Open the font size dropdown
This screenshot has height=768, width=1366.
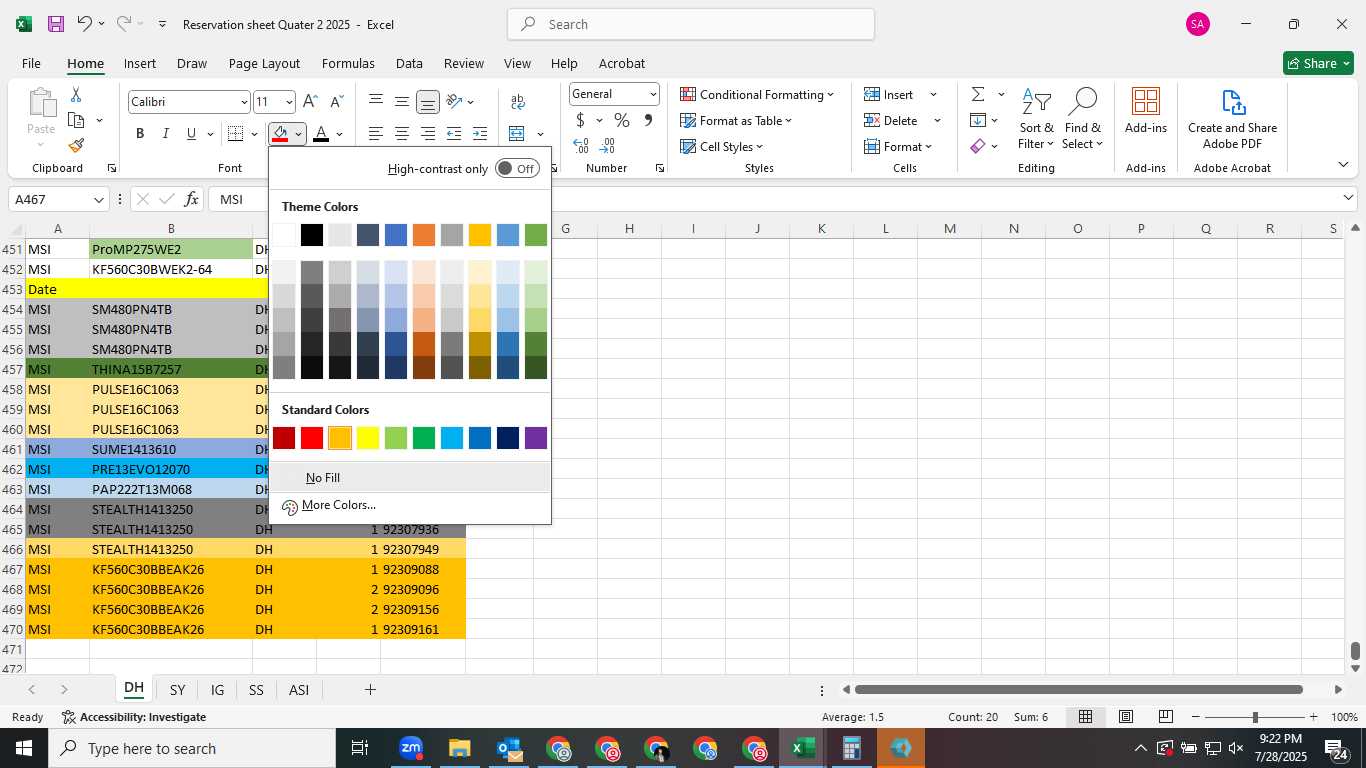[289, 102]
